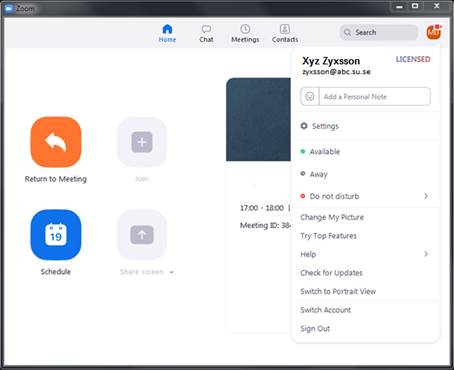The image size is (454, 370).
Task: Open the Contacts tab
Action: tap(285, 33)
